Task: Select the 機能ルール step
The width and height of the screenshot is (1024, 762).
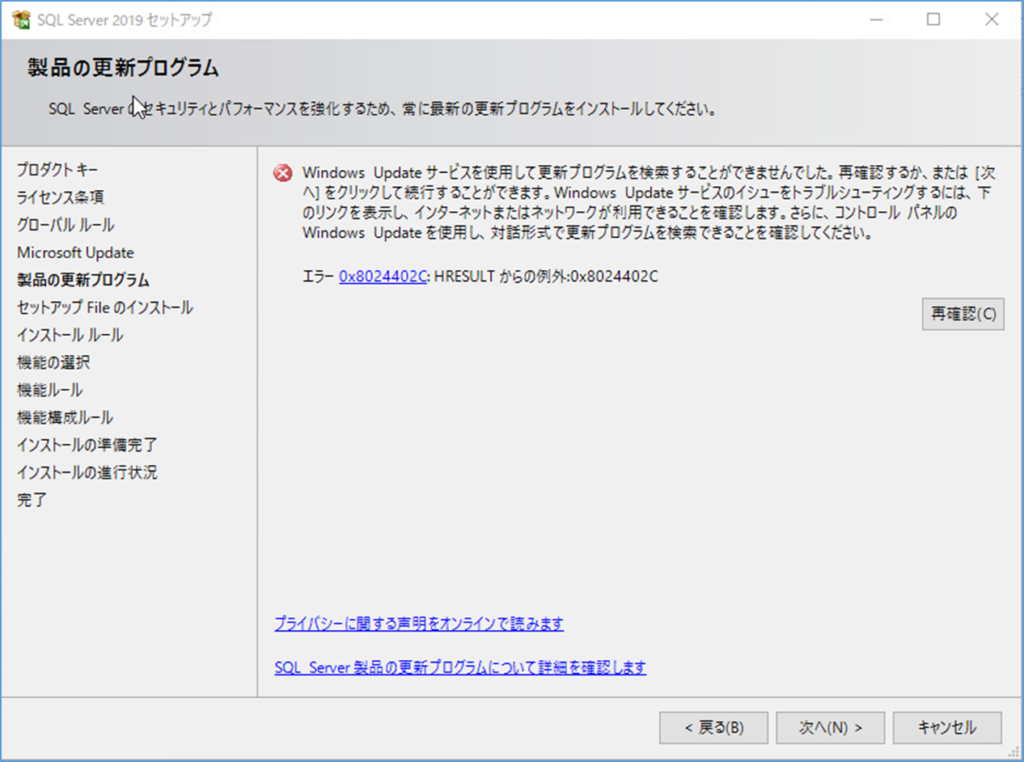Action: coord(50,390)
